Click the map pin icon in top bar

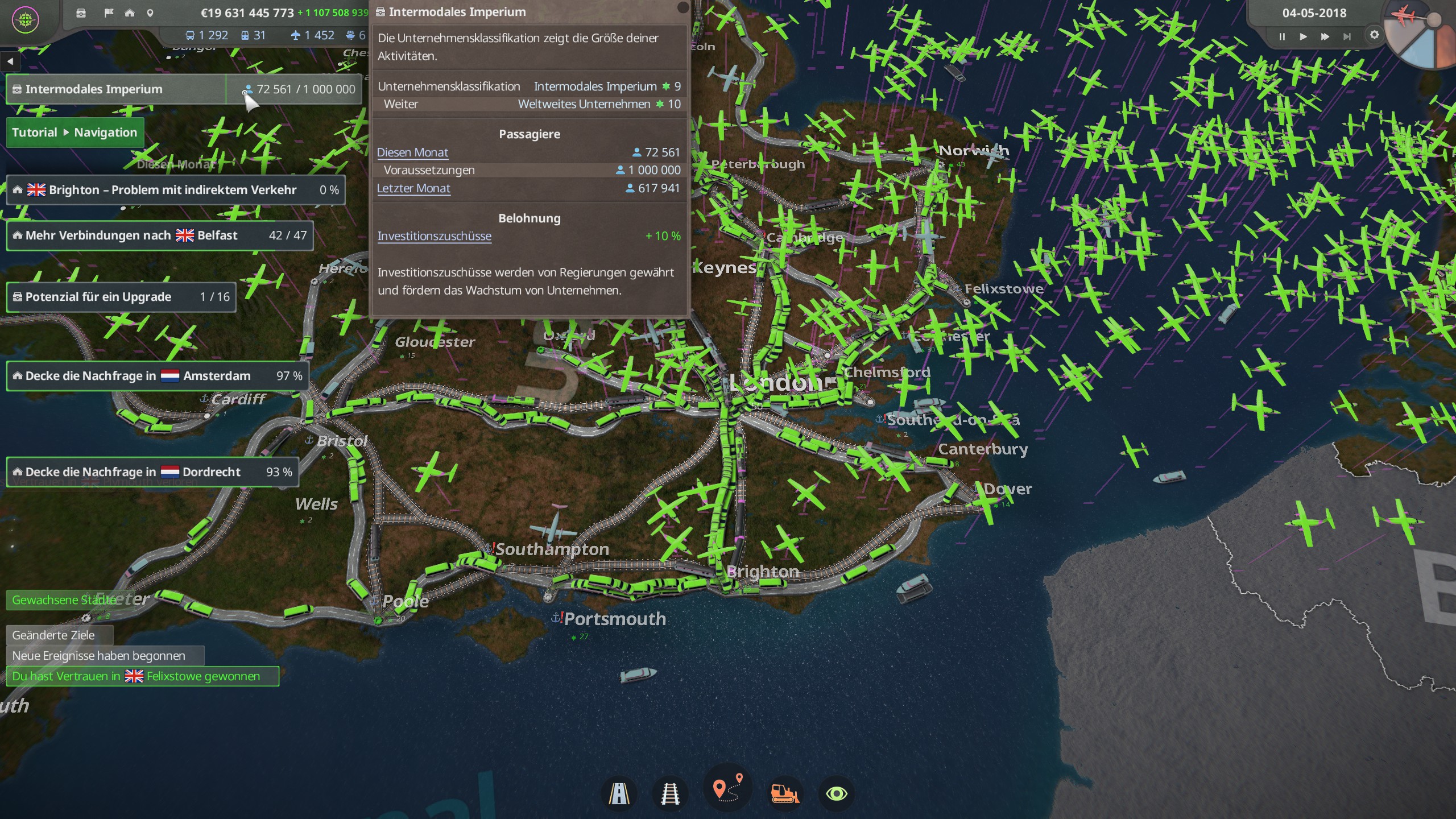click(150, 13)
